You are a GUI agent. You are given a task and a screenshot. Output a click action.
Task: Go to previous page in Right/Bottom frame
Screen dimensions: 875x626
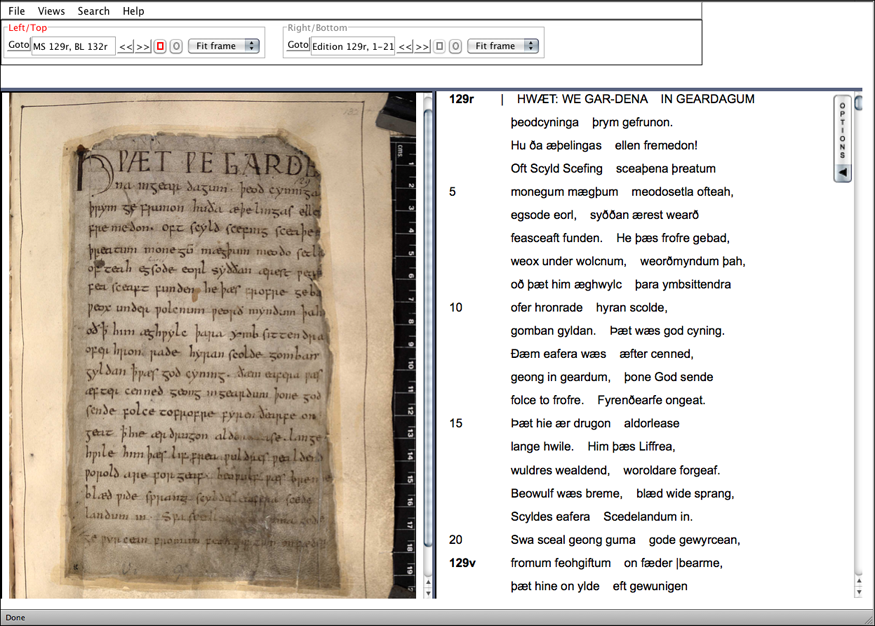[406, 47]
